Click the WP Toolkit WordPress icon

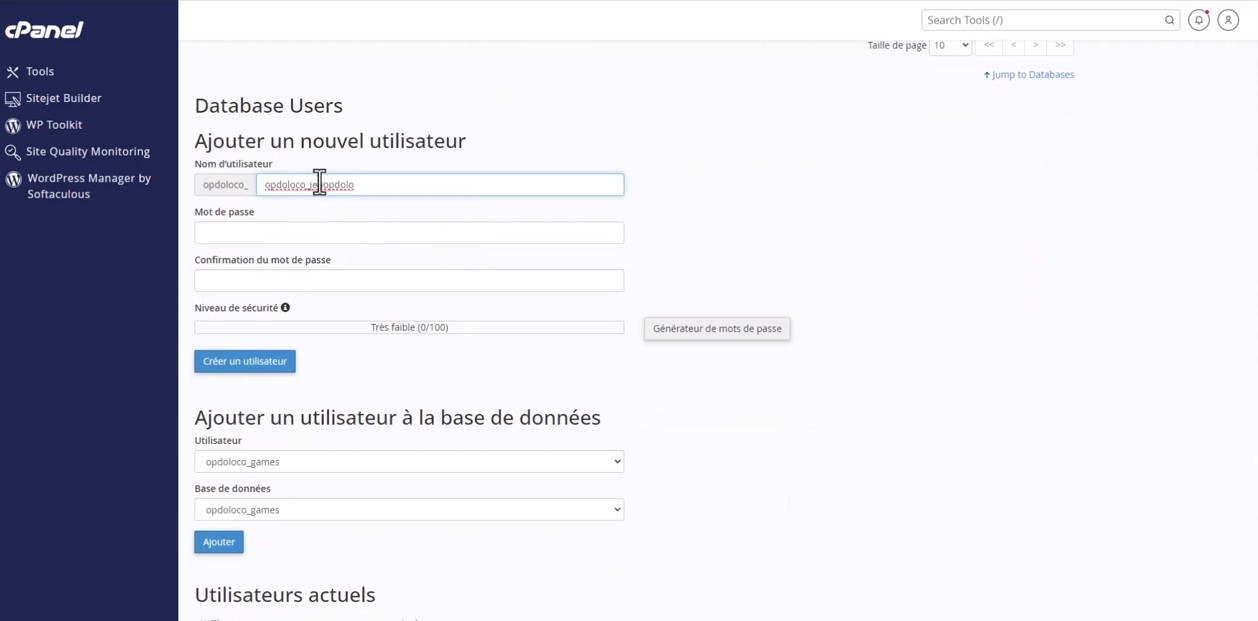click(x=12, y=124)
